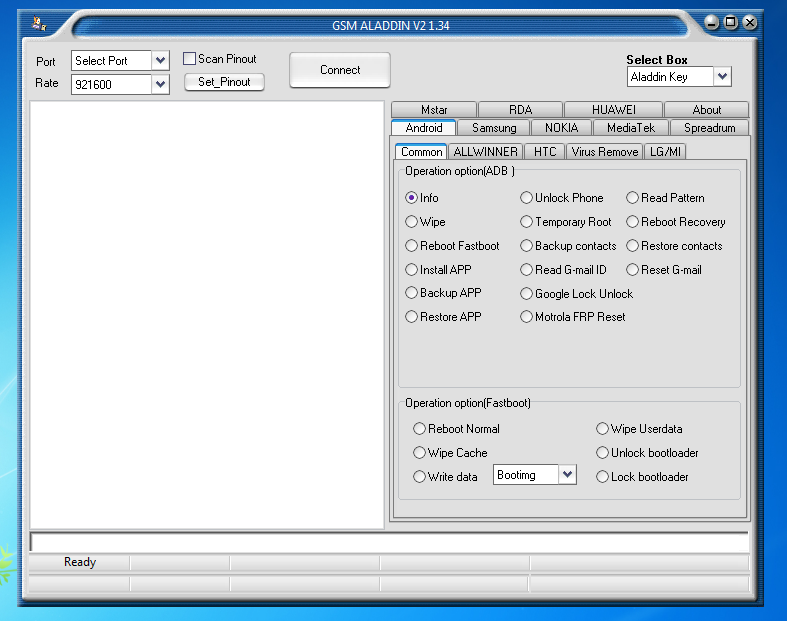Select Restore APP radio button

[412, 317]
